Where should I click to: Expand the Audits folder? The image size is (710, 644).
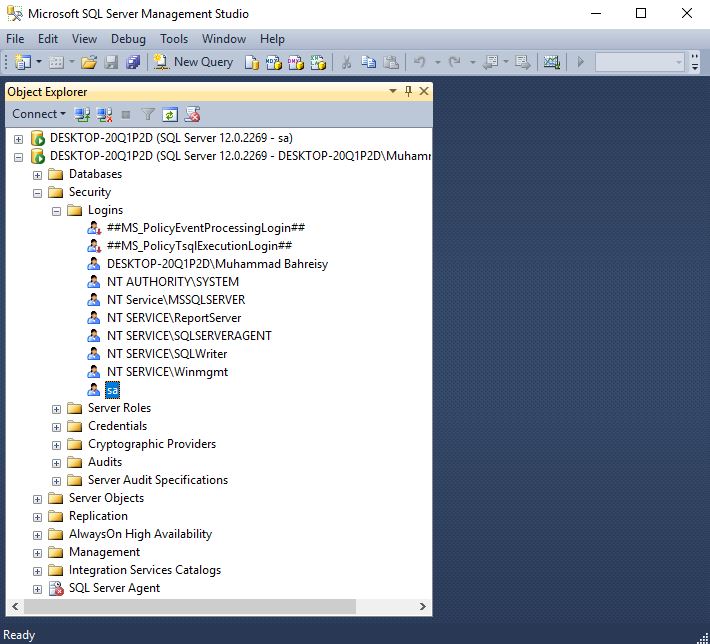(x=56, y=463)
